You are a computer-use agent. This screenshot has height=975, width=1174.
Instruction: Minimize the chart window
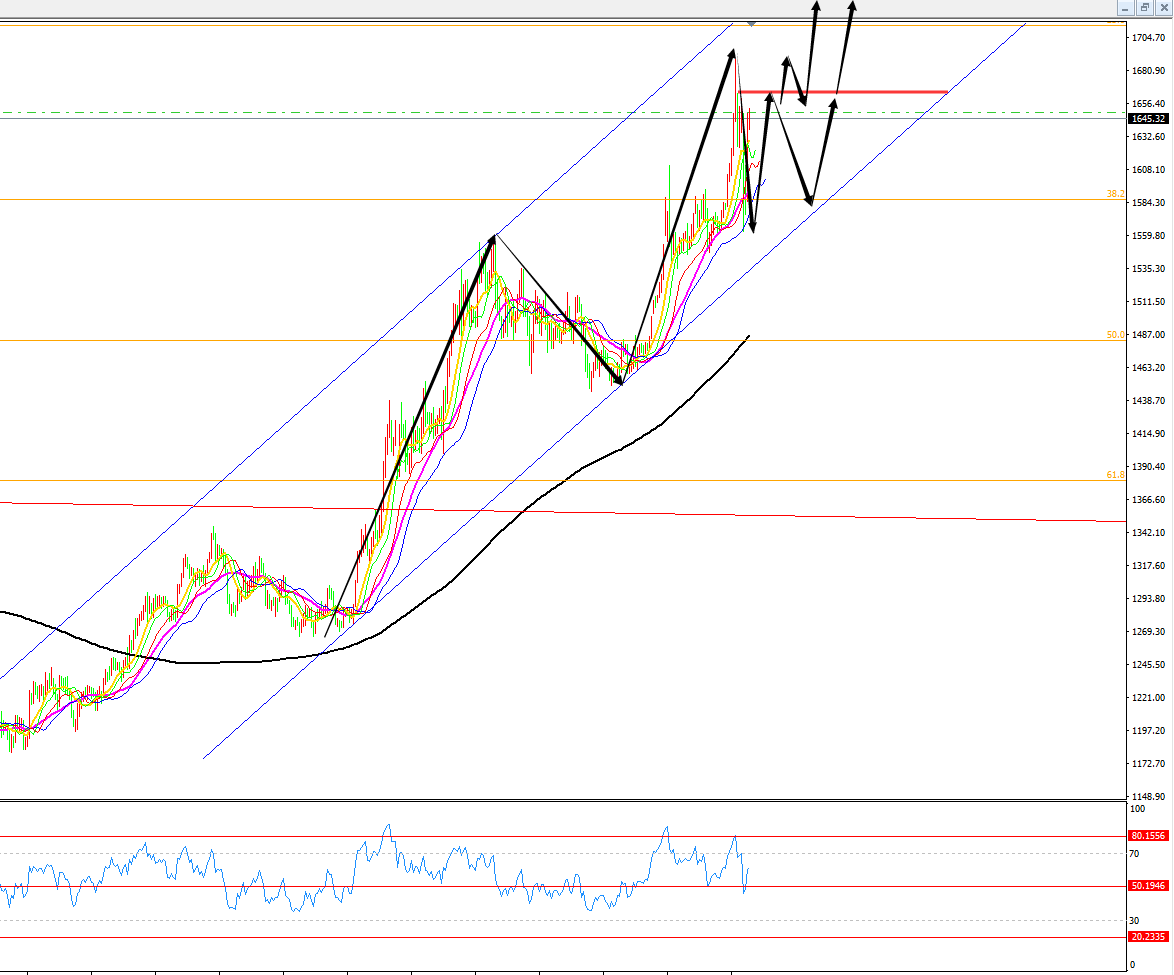1125,7
